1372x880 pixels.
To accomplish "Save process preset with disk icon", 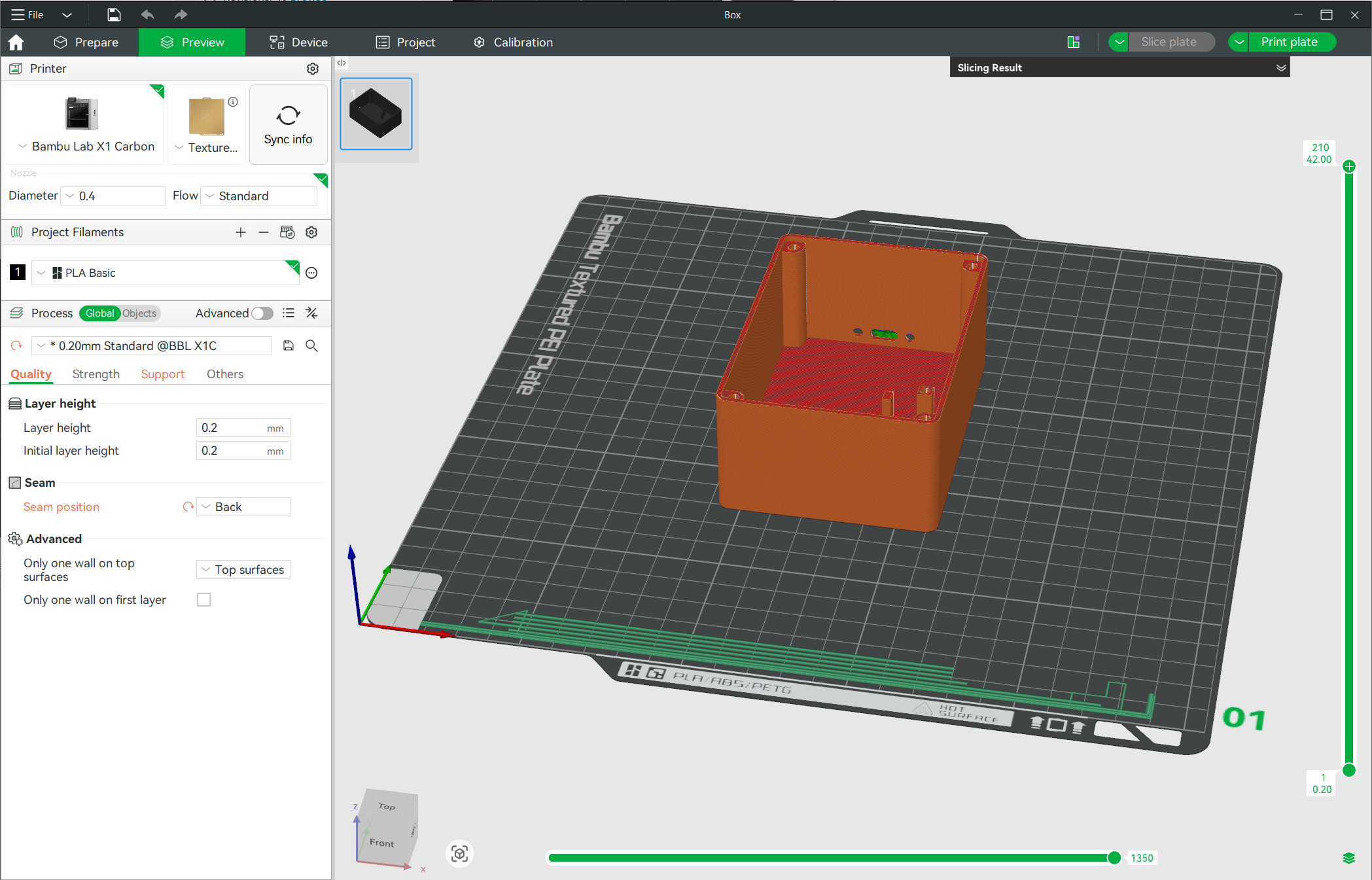I will click(289, 345).
